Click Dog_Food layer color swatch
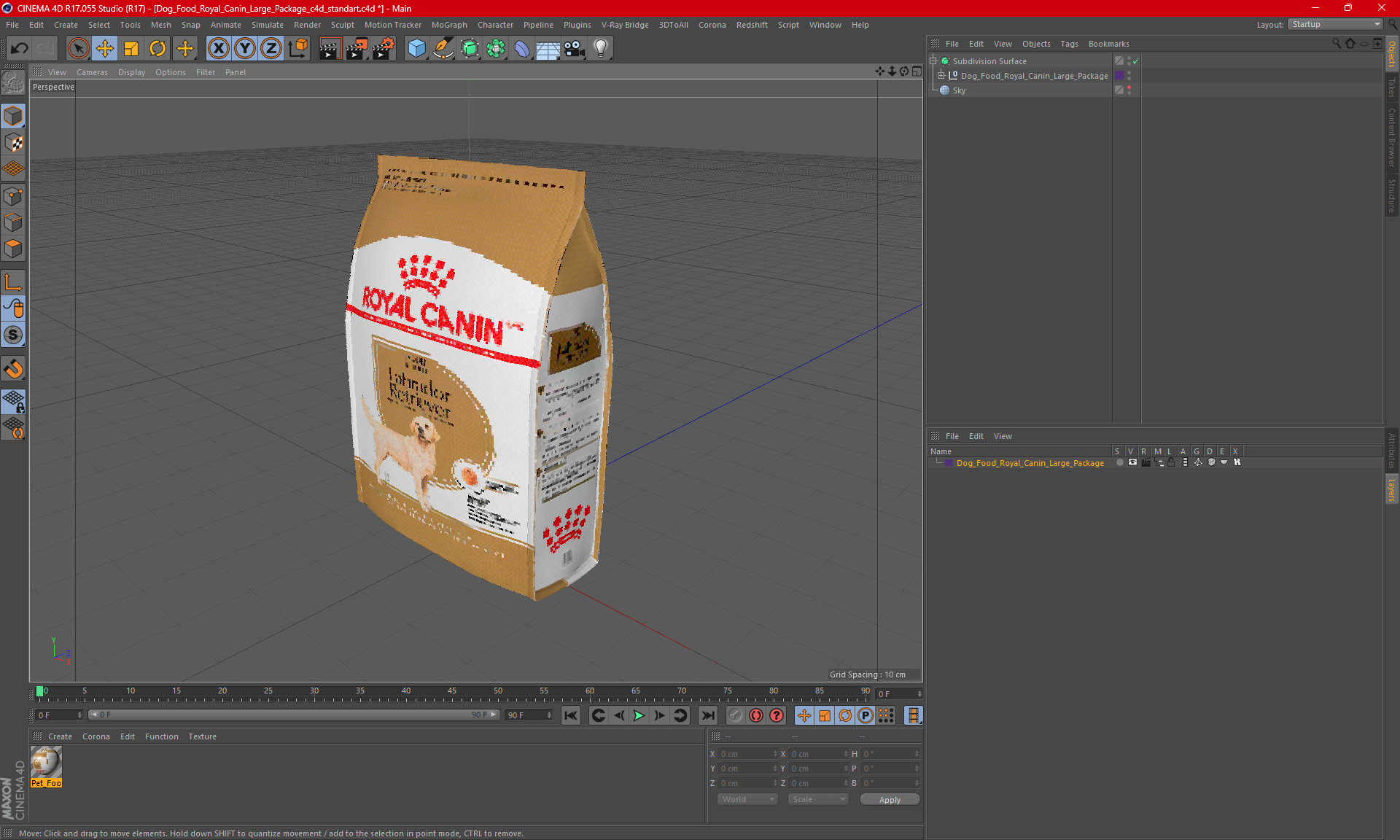The image size is (1400, 840). coord(949,463)
